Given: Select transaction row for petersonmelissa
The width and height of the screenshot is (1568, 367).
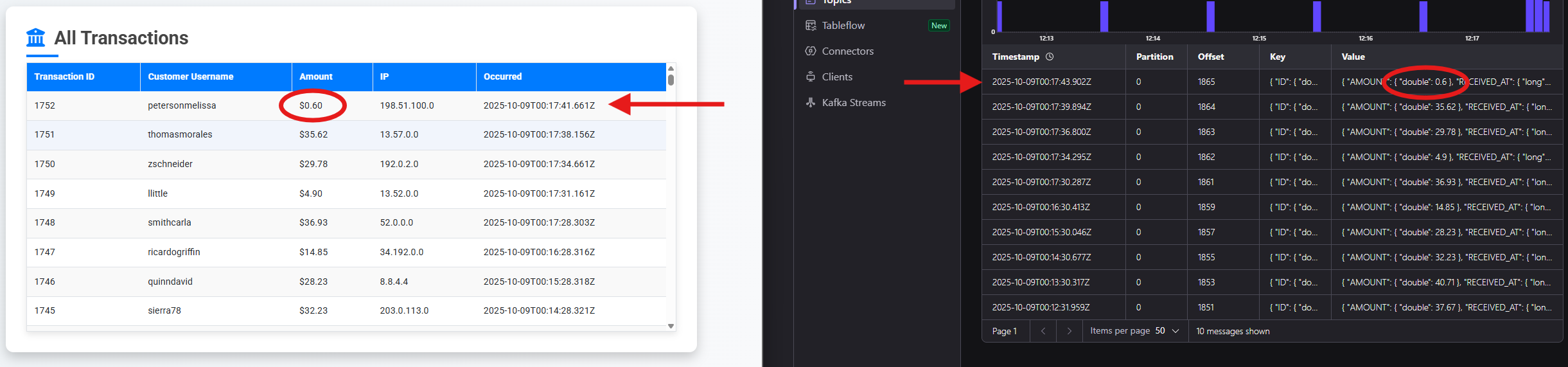Looking at the screenshot, I should coord(182,105).
